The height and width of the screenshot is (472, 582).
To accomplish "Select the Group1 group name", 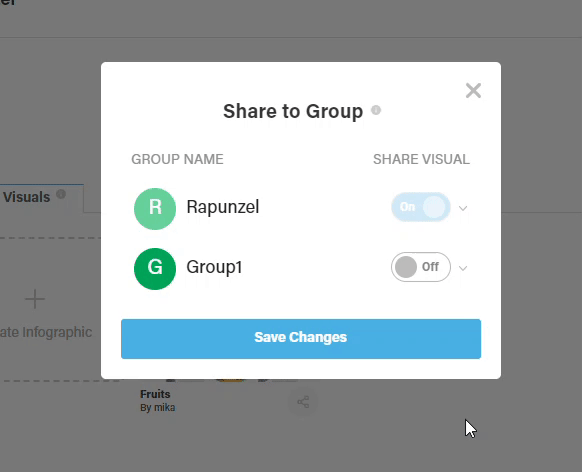I will point(214,267).
